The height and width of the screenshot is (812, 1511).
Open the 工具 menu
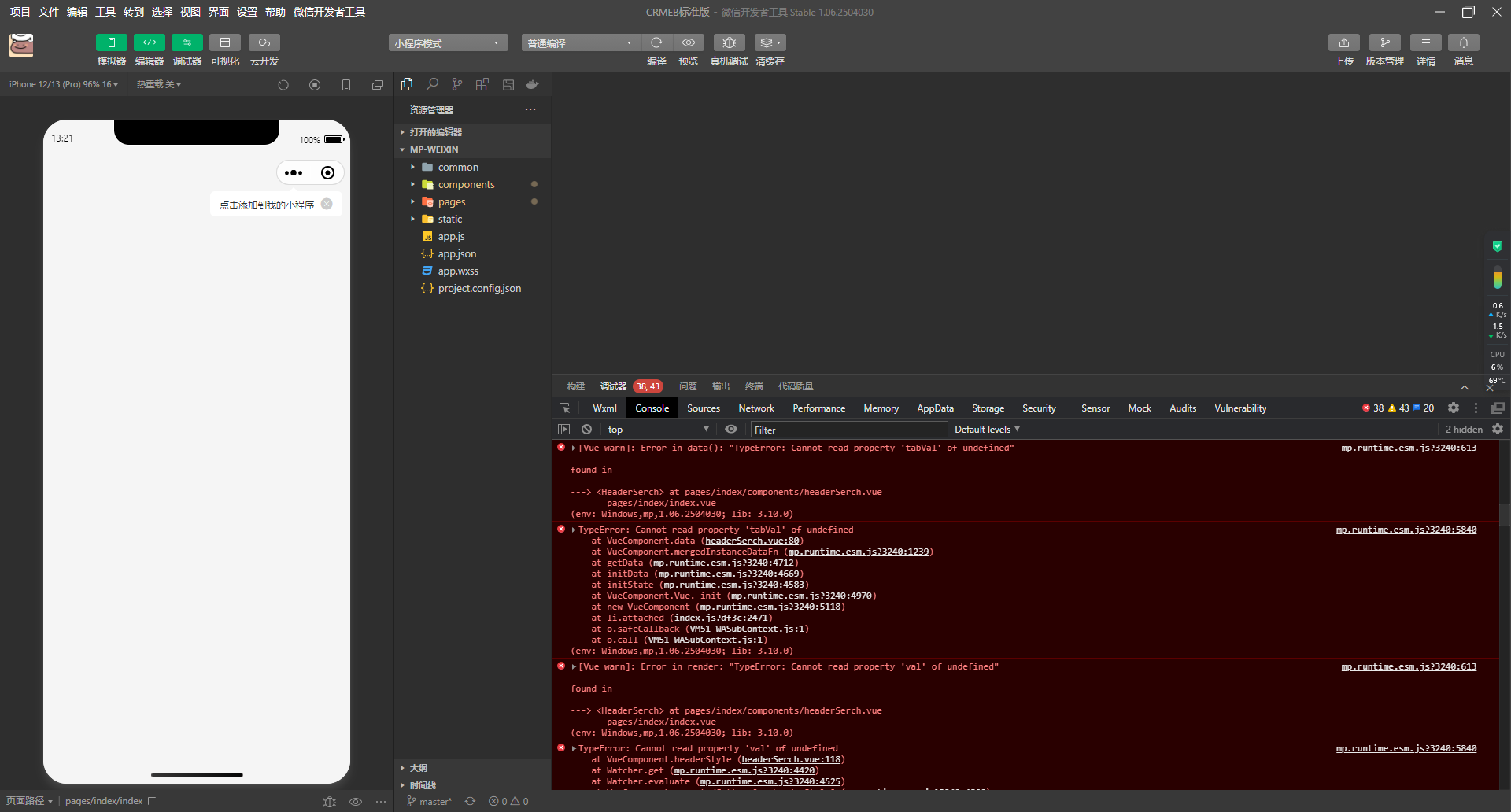(105, 12)
